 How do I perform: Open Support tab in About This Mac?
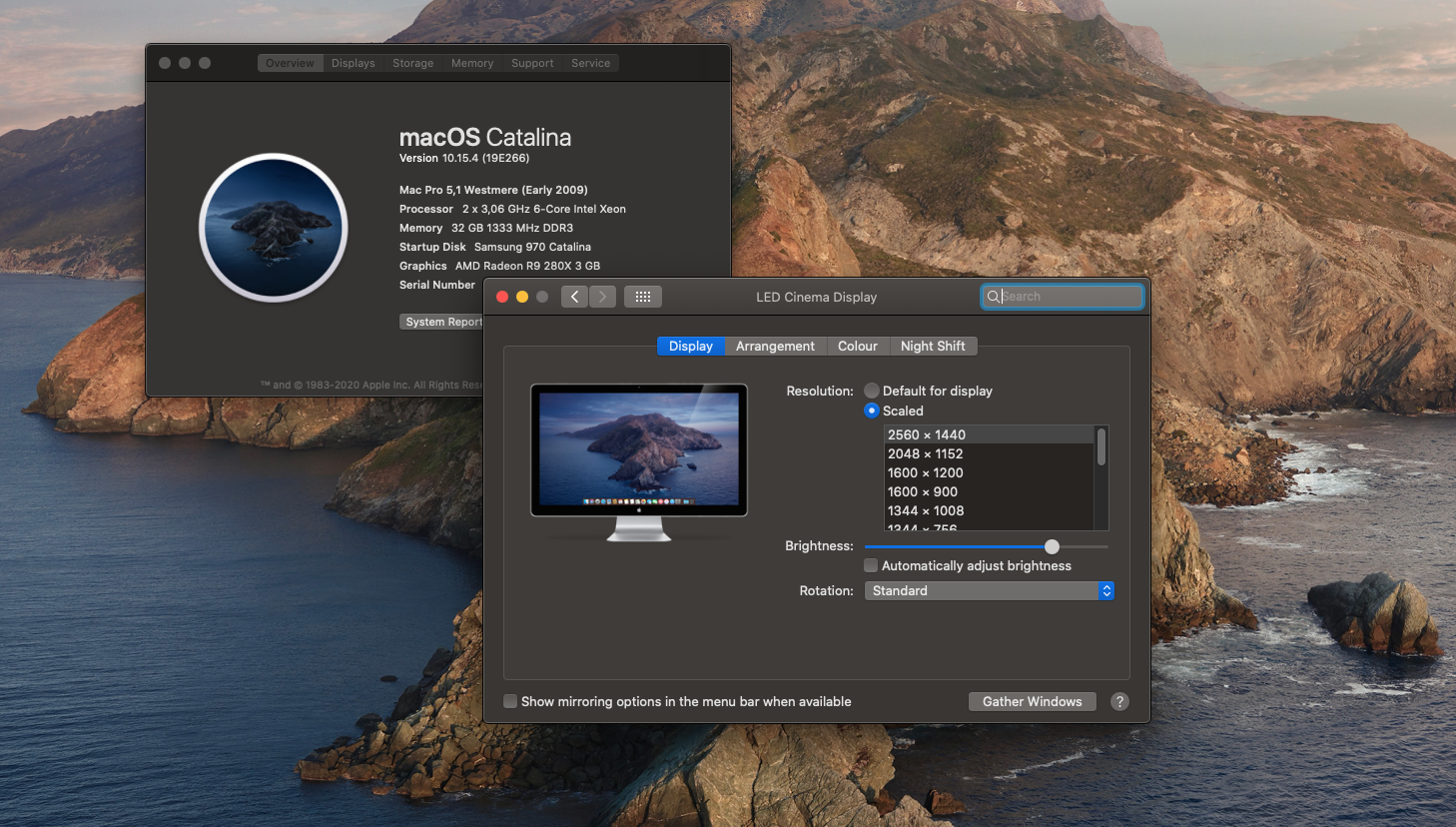532,63
